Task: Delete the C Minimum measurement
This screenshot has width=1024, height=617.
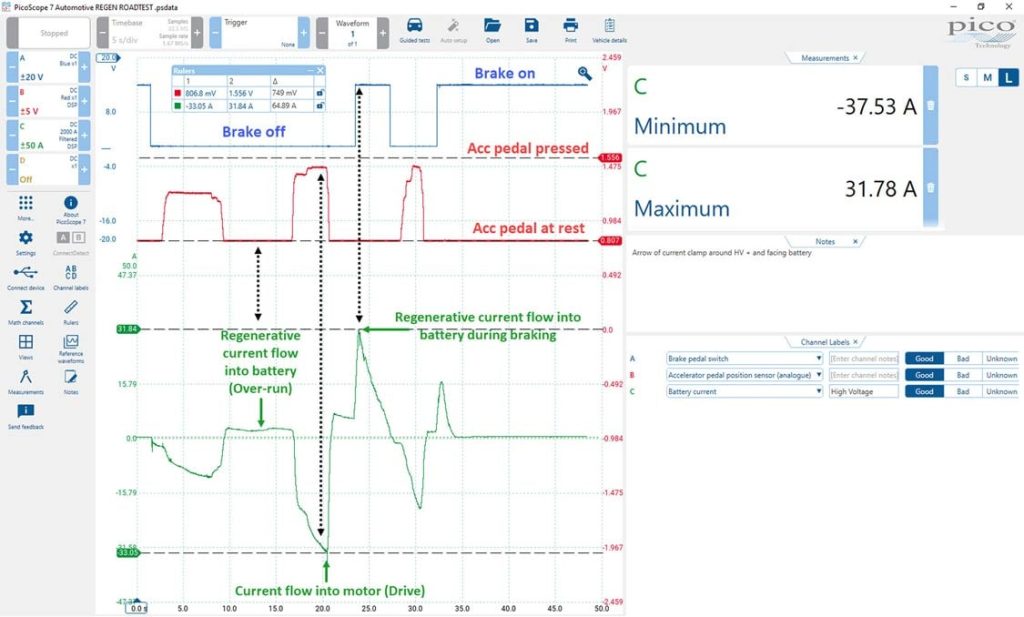Action: pos(931,105)
